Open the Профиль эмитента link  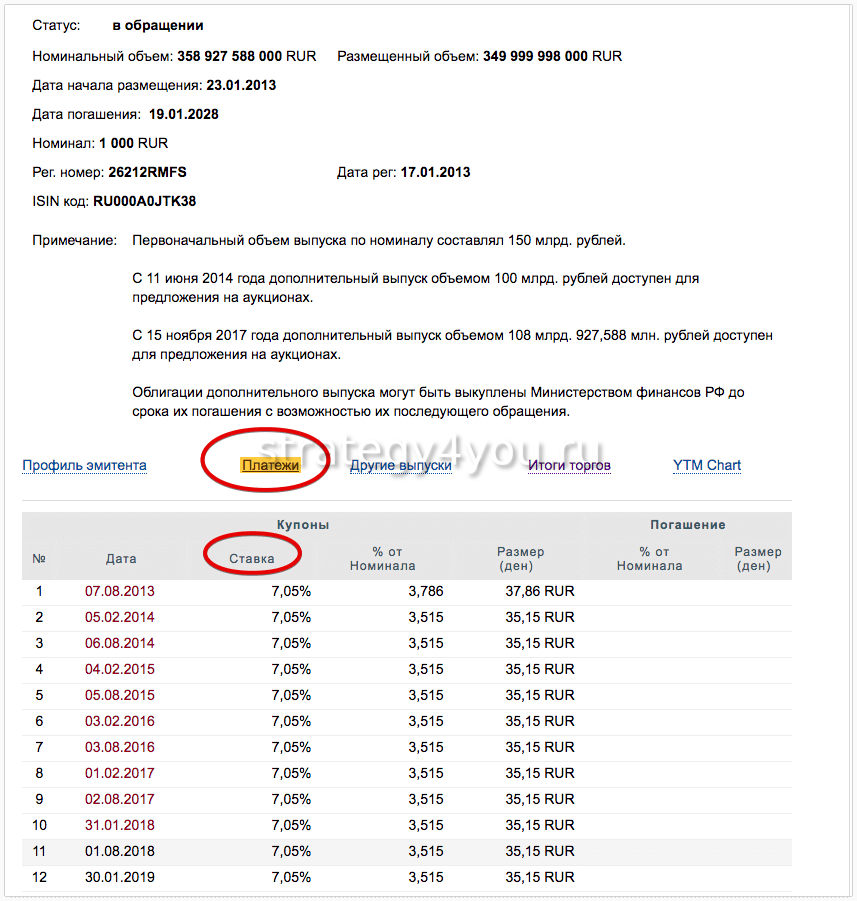point(84,465)
